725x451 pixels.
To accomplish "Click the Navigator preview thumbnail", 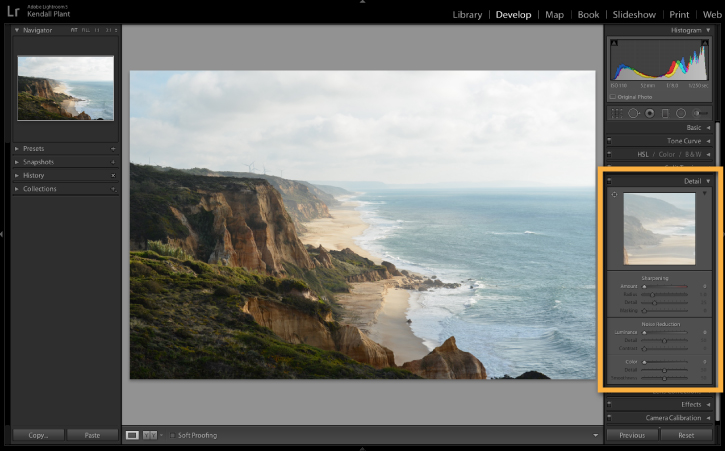I will (66, 88).
